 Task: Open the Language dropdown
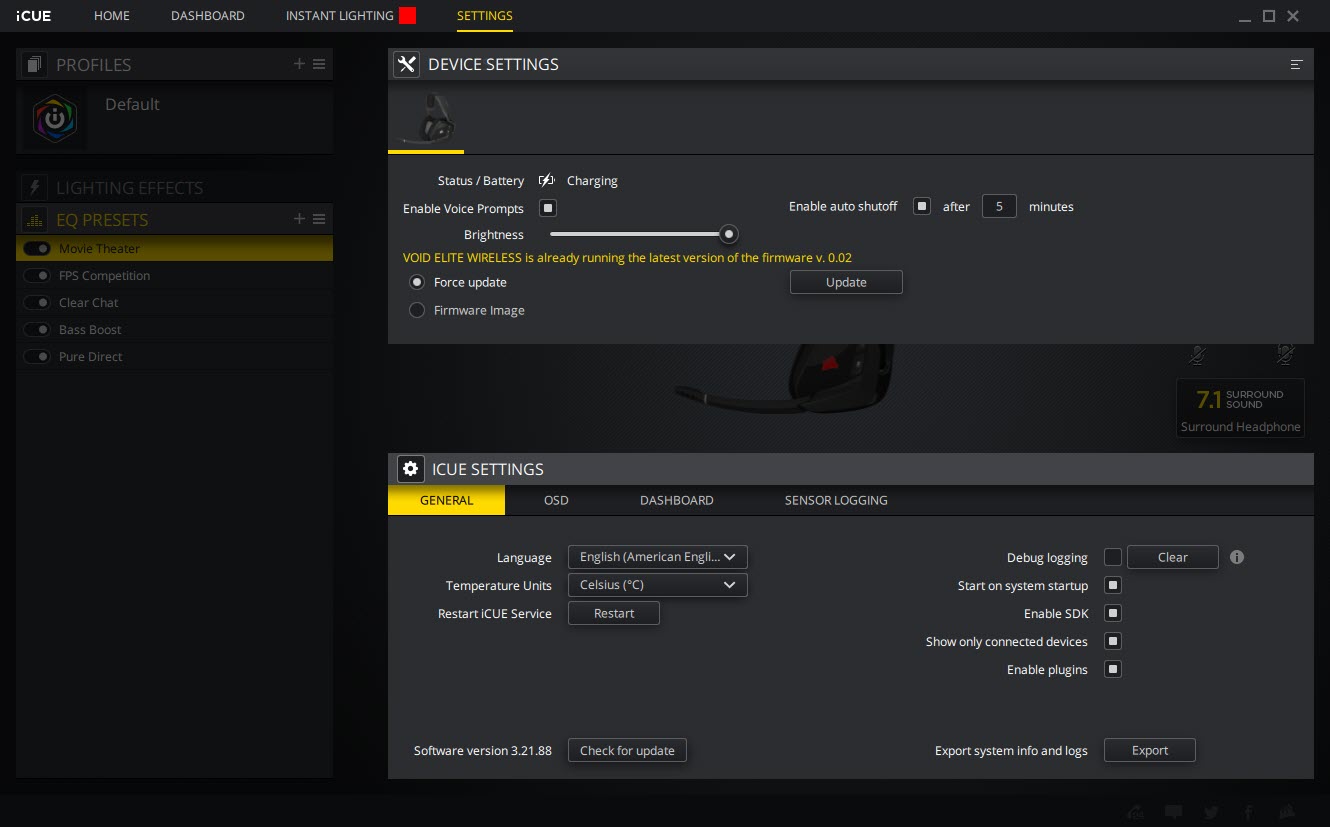point(657,557)
